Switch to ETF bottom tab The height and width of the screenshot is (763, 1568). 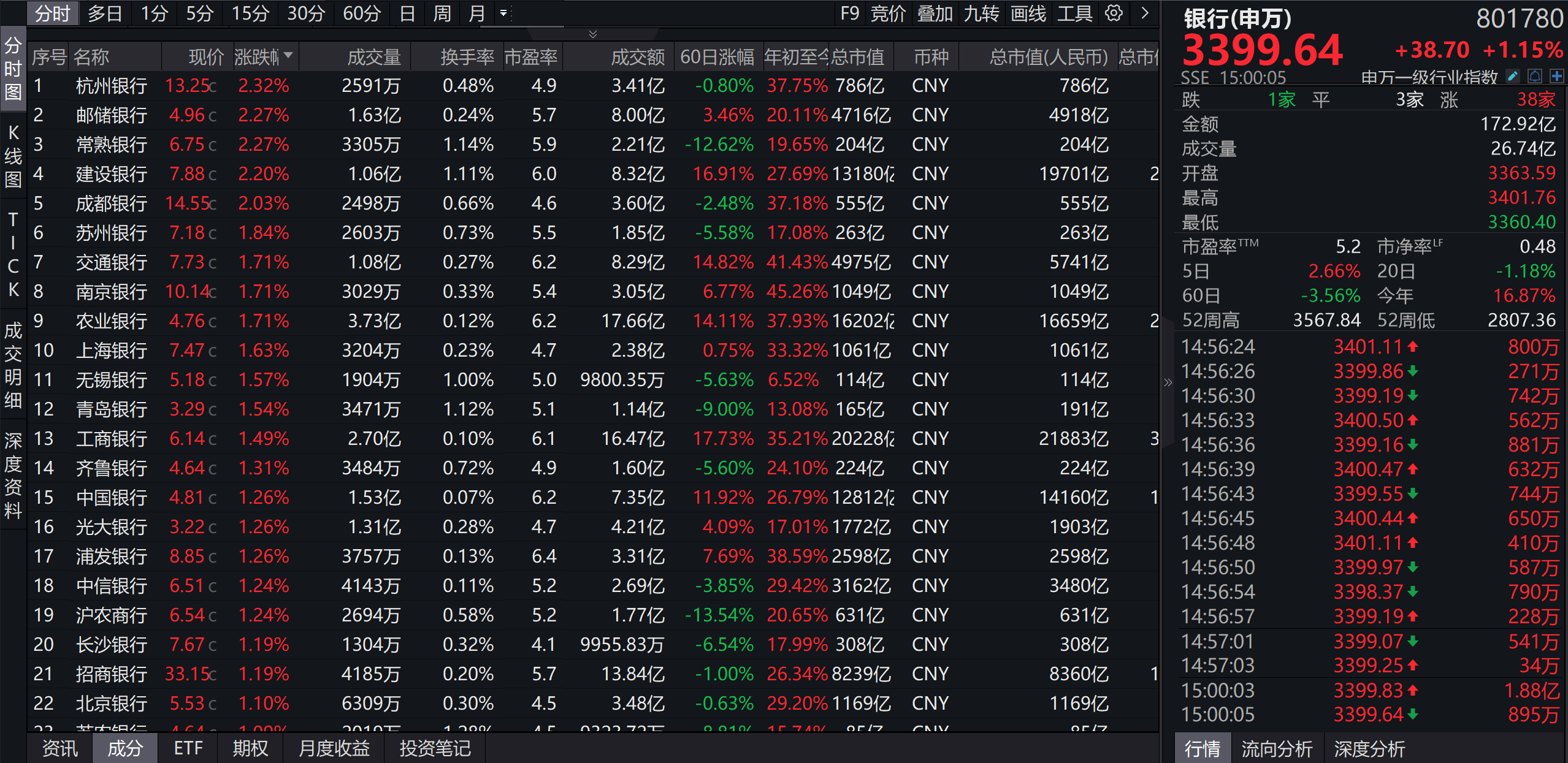188,748
